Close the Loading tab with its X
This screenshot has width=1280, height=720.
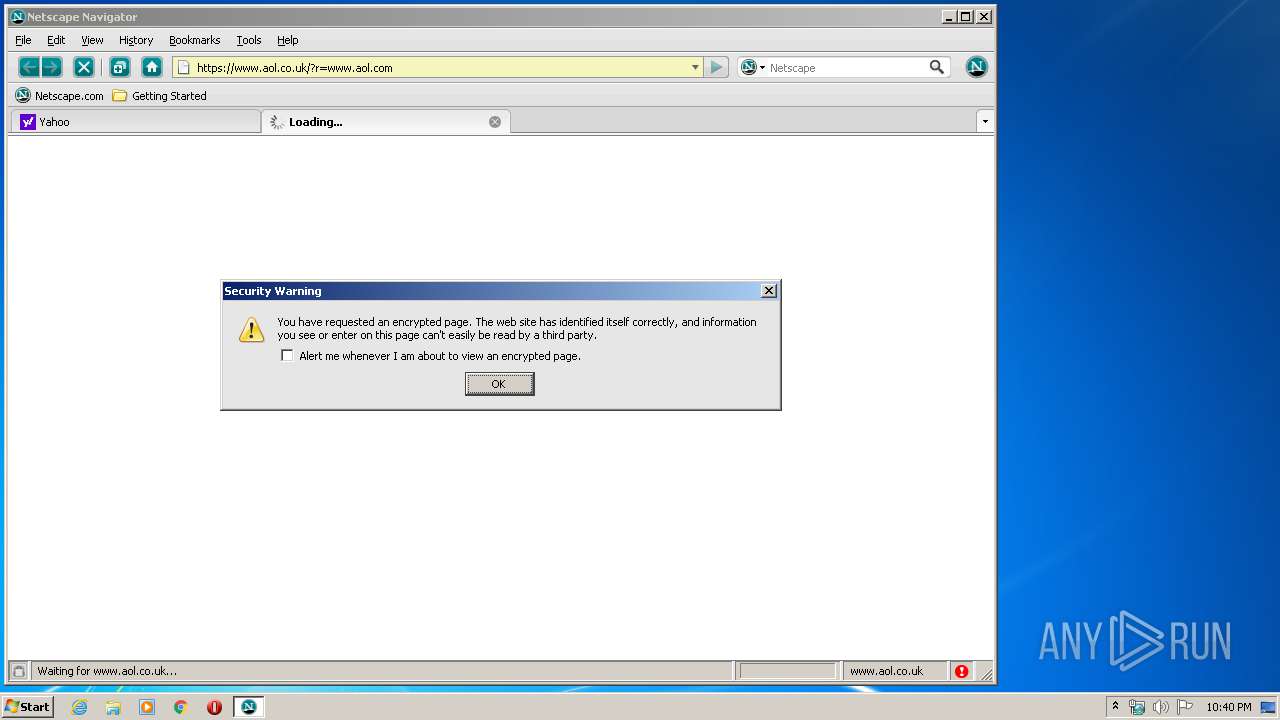tap(494, 122)
